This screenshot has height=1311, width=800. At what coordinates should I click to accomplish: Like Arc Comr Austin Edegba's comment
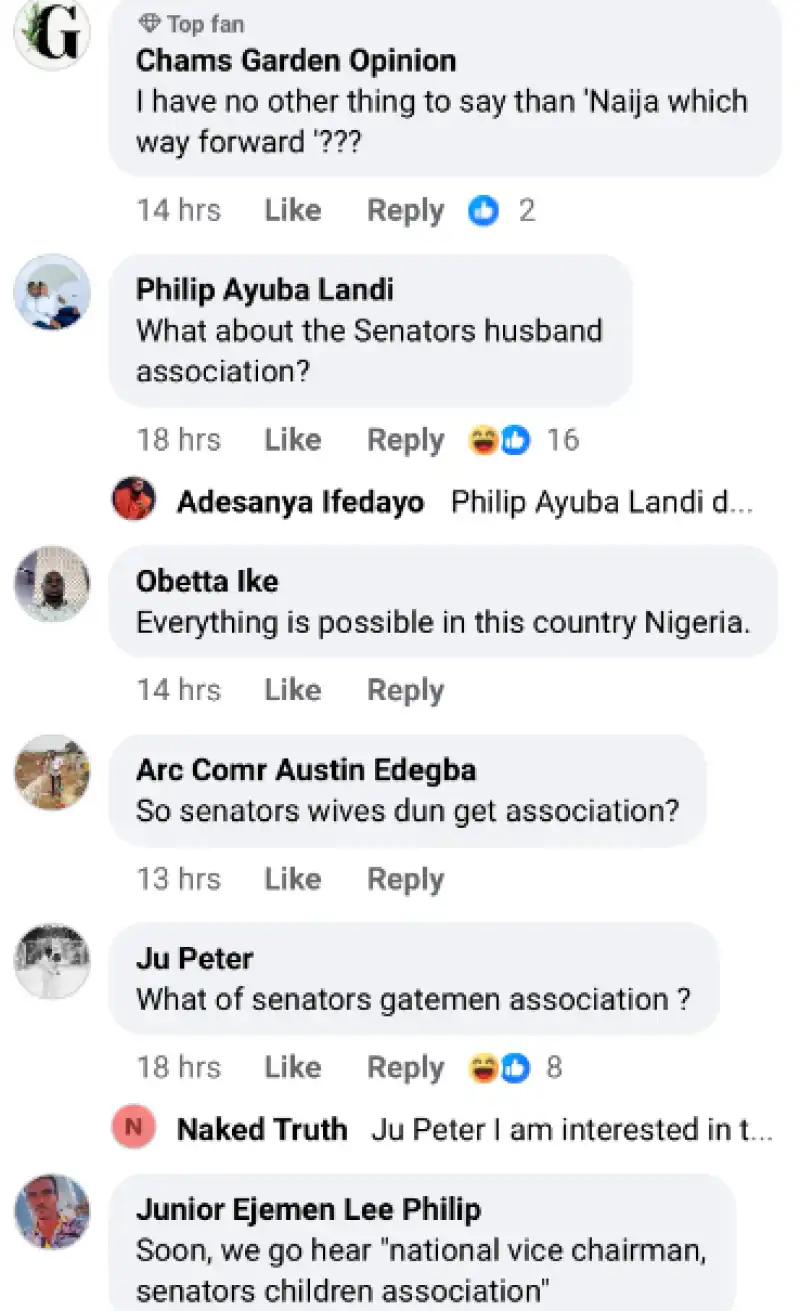tap(292, 879)
